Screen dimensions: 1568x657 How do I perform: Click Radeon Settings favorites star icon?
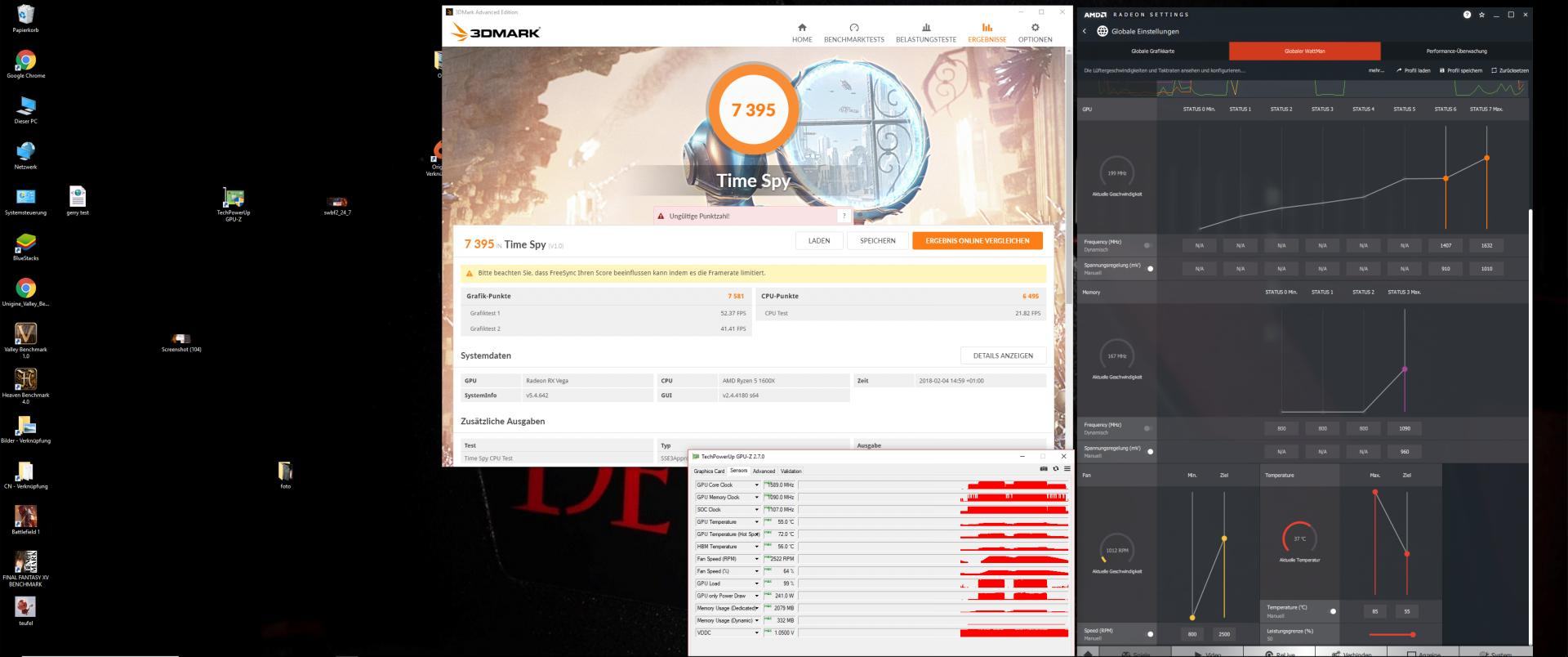pos(1481,15)
